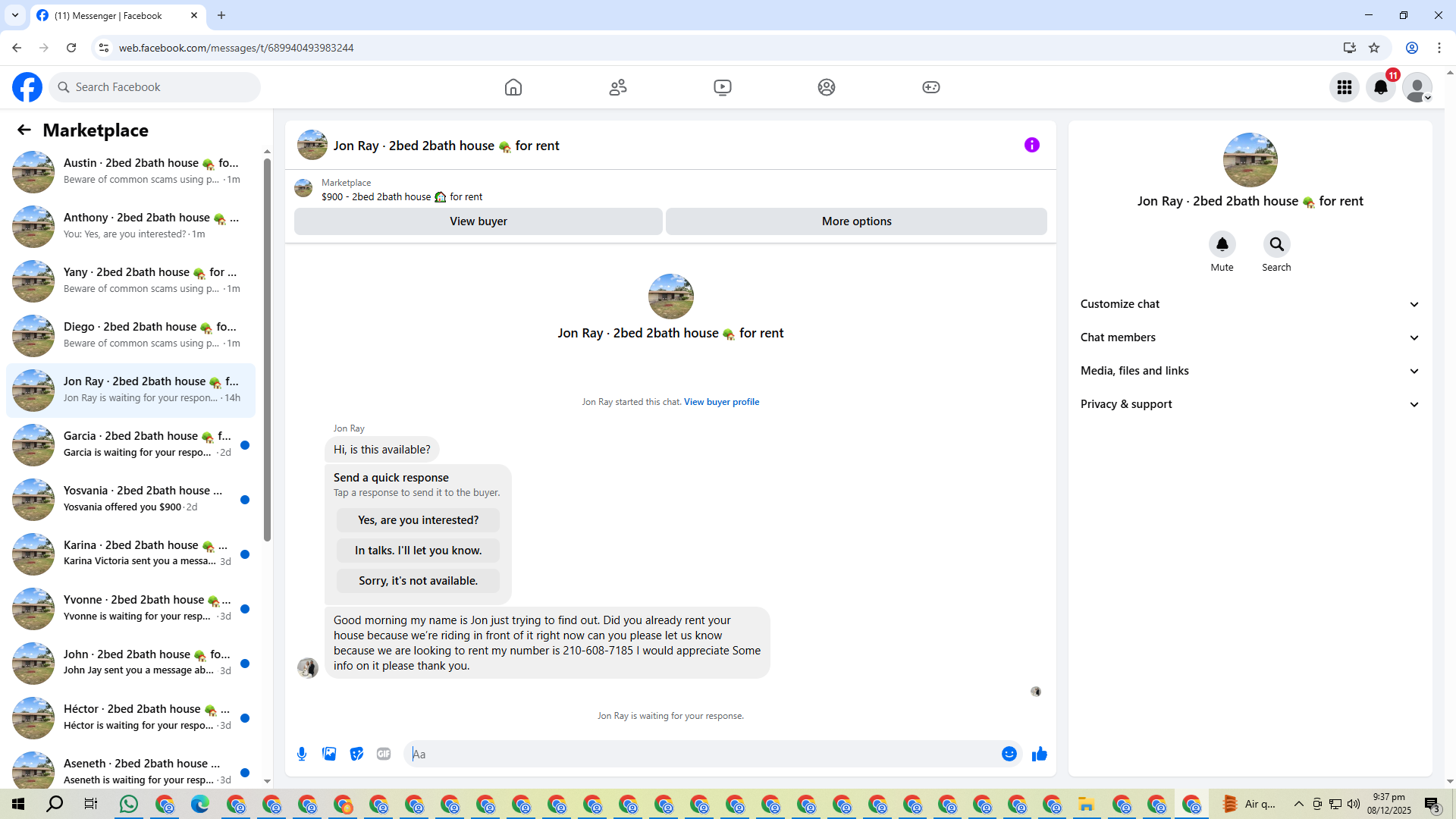Click the browser address bar URL
This screenshot has height=819, width=1456.
[236, 48]
